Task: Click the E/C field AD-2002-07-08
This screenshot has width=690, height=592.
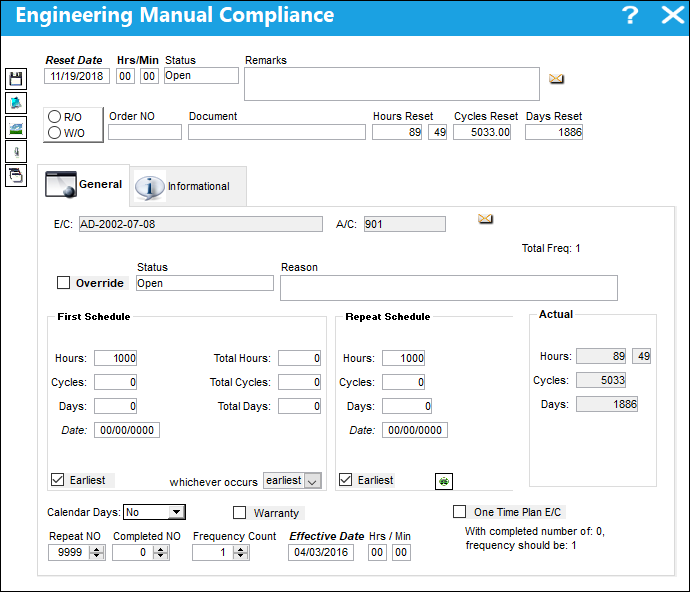Action: tap(201, 224)
